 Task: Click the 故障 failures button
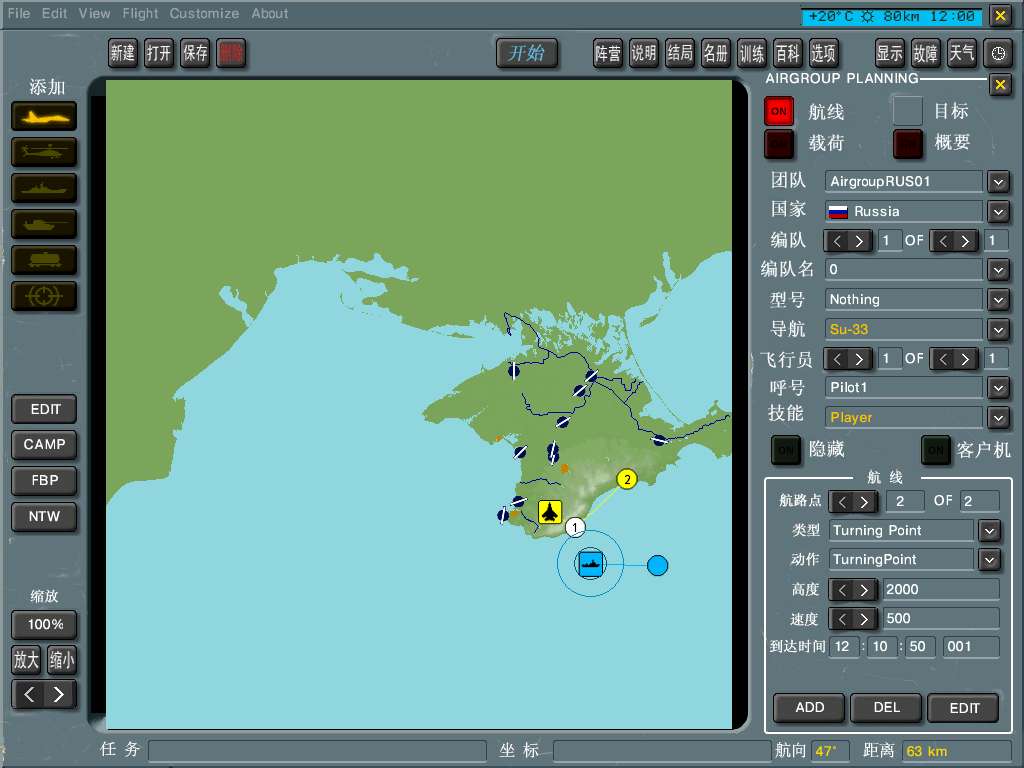(925, 54)
